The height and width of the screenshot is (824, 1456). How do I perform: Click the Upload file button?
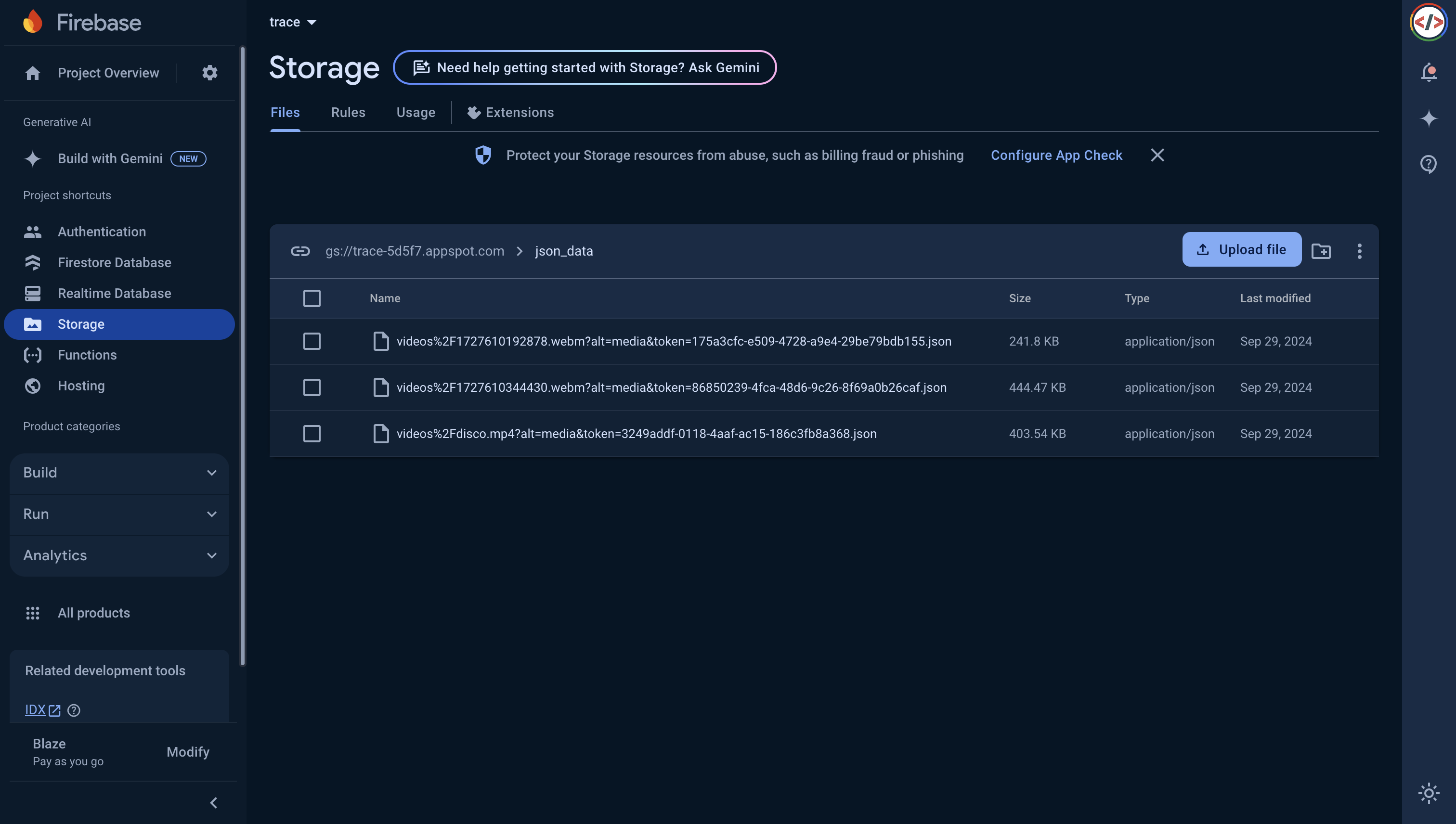1241,250
